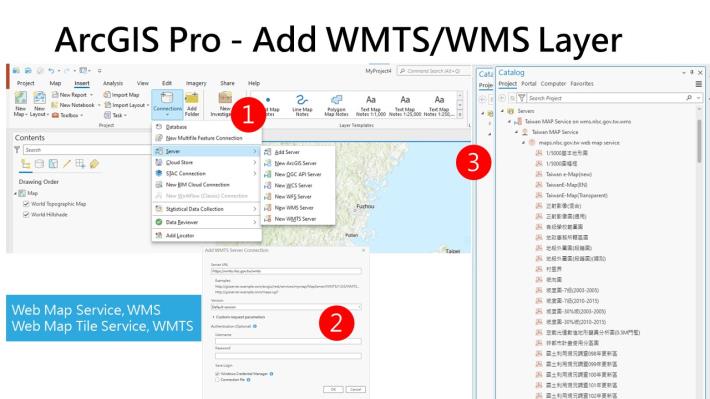Choose New WMS Server
710x399 pixels.
coord(298,207)
